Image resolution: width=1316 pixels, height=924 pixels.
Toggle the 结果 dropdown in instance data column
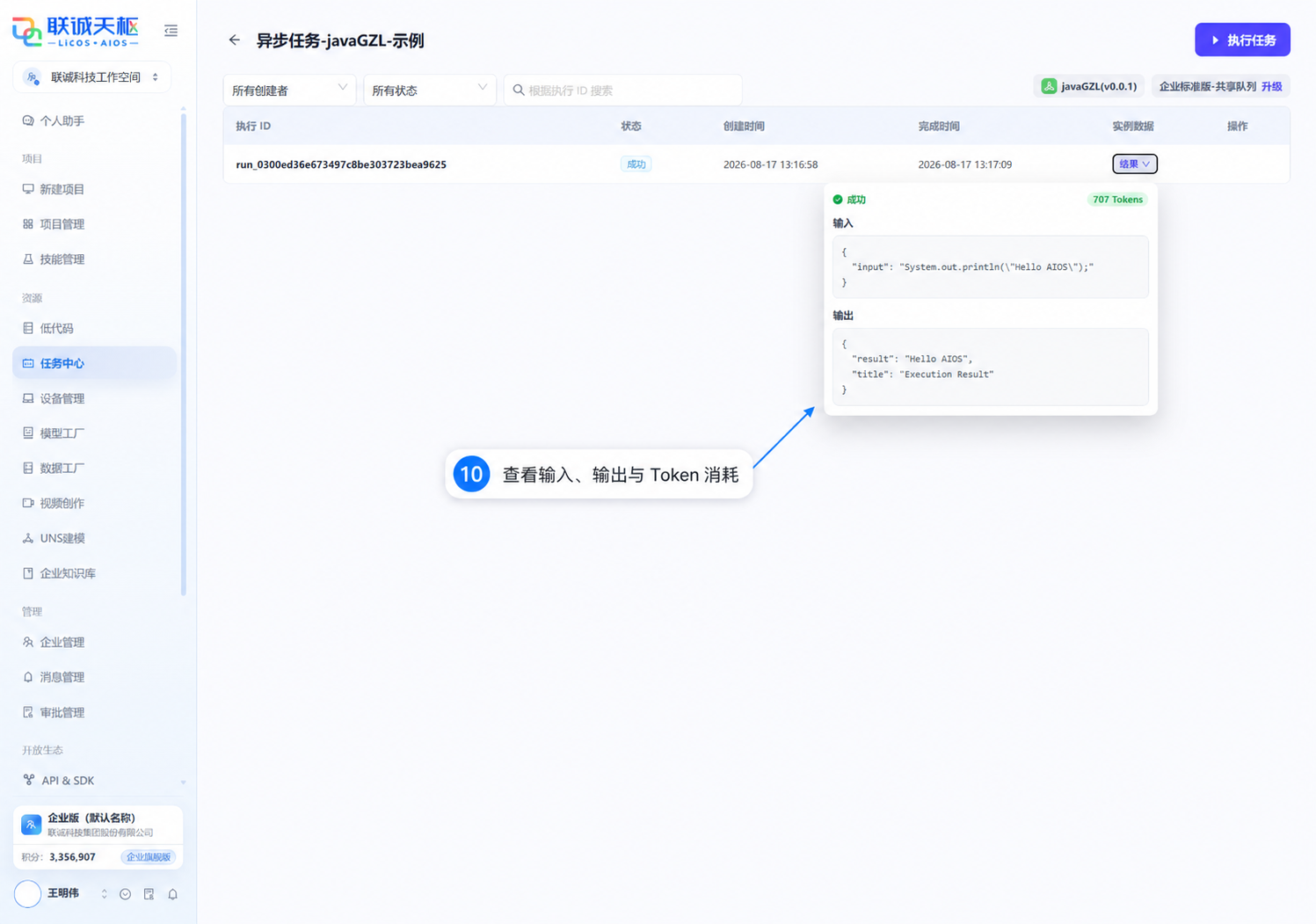[1134, 164]
